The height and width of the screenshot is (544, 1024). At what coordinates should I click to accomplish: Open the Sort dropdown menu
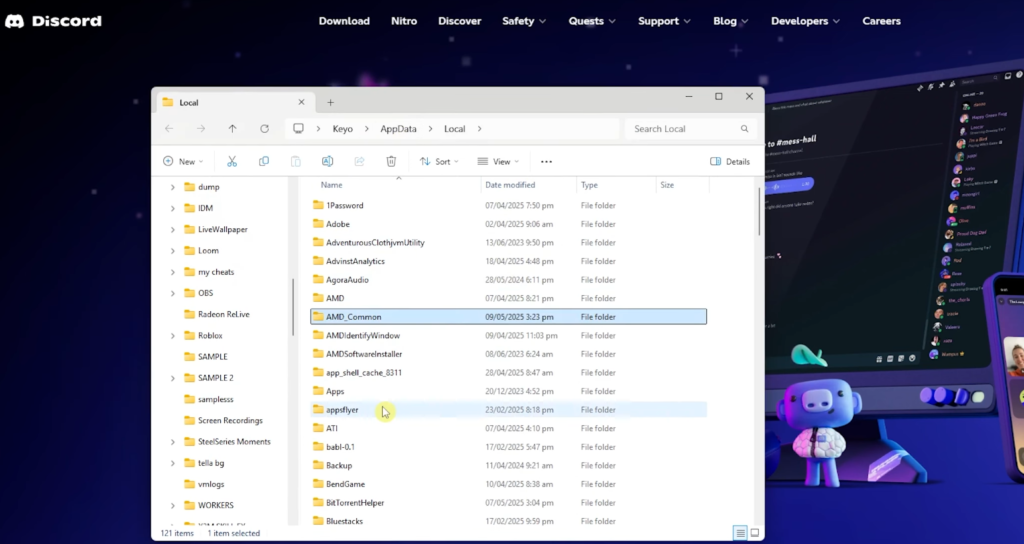click(x=439, y=161)
